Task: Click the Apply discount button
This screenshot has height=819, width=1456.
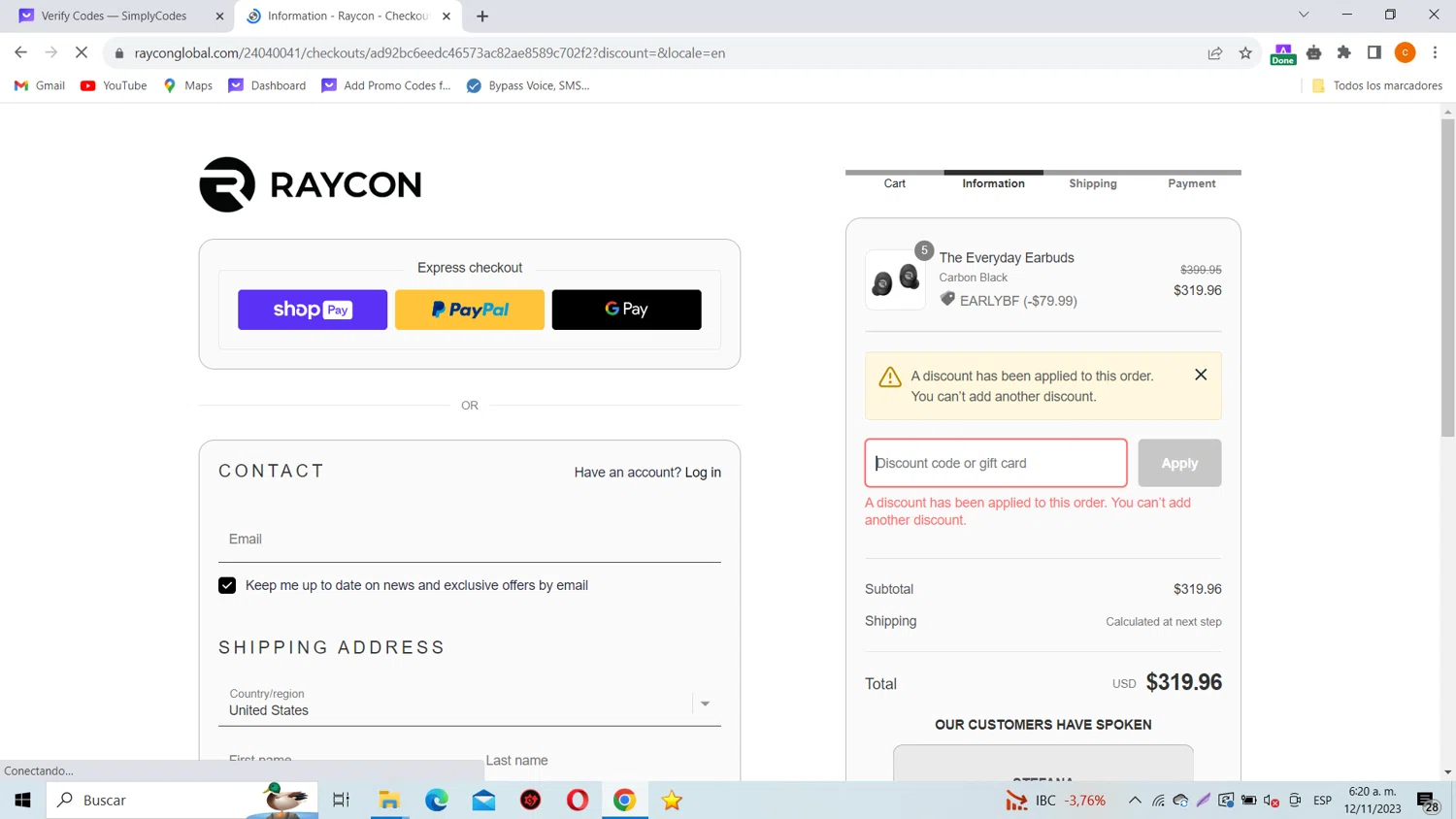Action: pos(1179,463)
